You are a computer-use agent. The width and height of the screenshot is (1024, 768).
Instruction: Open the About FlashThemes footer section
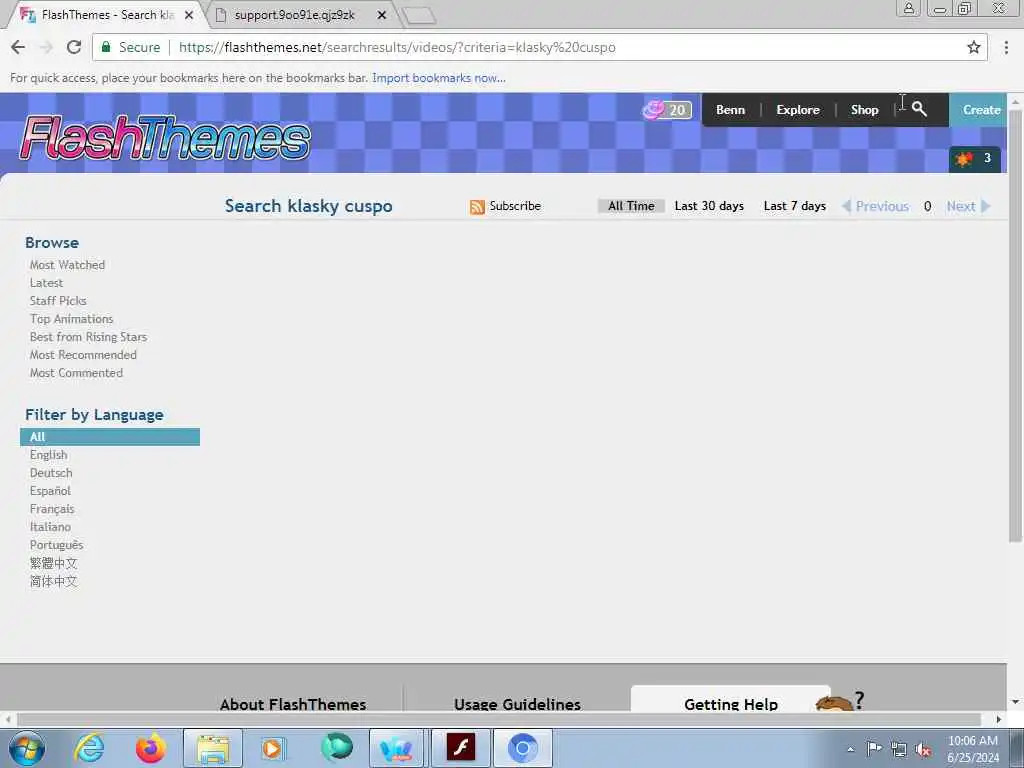click(293, 703)
